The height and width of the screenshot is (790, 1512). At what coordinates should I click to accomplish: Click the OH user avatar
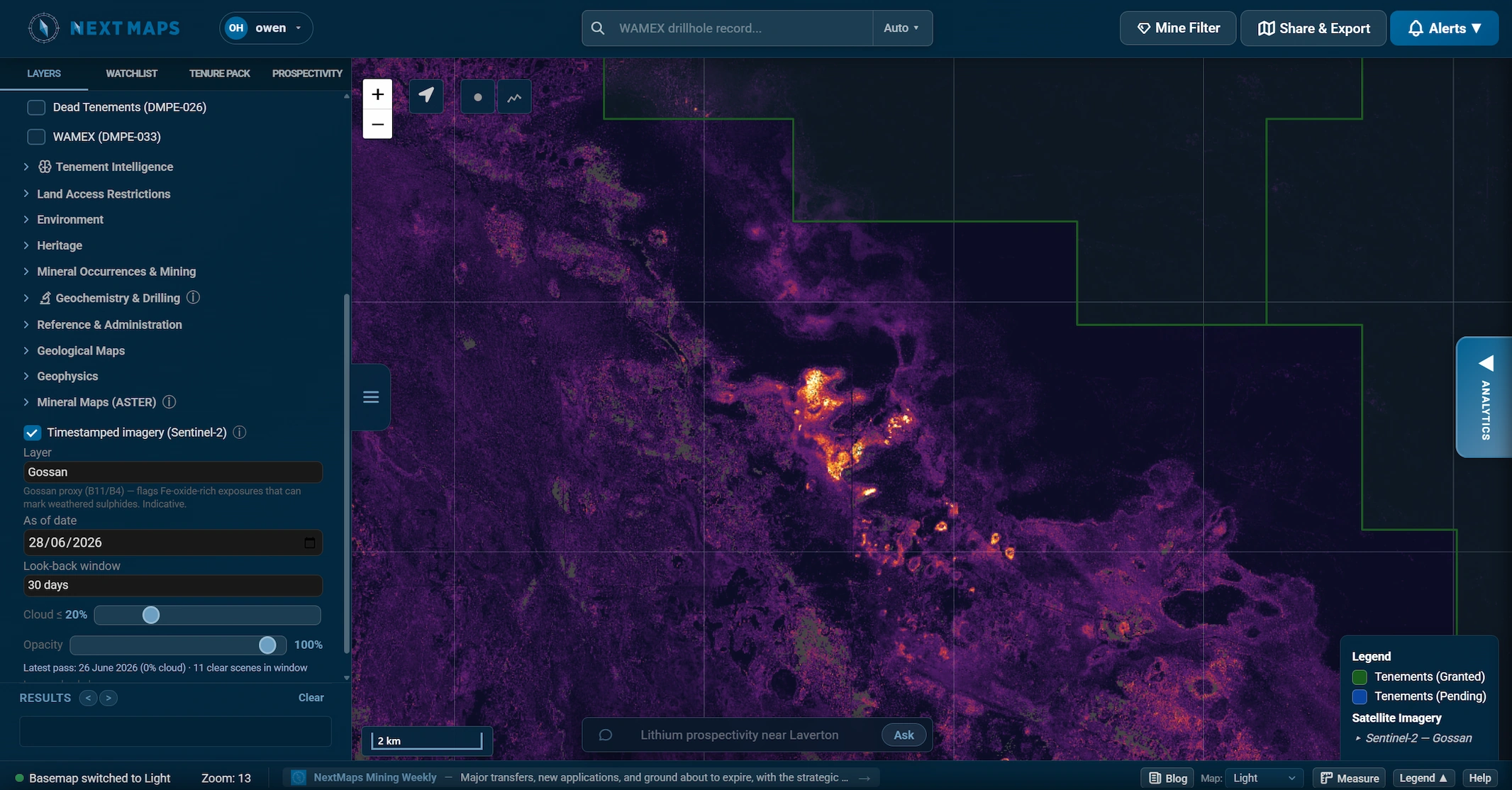pyautogui.click(x=236, y=28)
